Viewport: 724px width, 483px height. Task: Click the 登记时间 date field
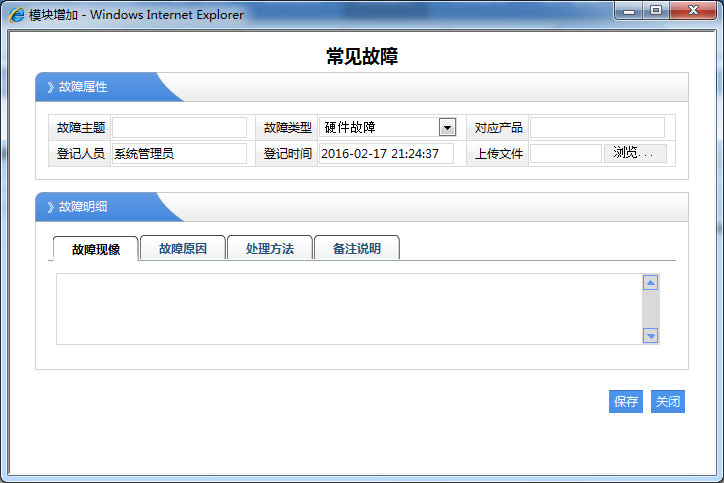[386, 153]
